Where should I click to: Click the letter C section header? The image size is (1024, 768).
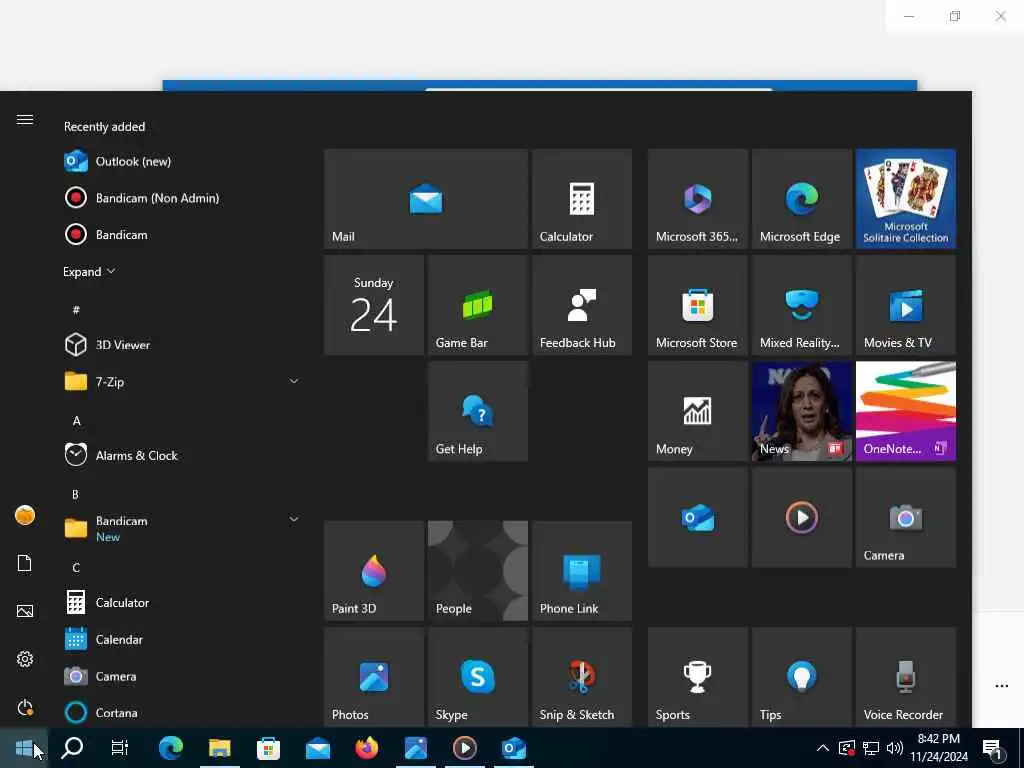tap(76, 568)
